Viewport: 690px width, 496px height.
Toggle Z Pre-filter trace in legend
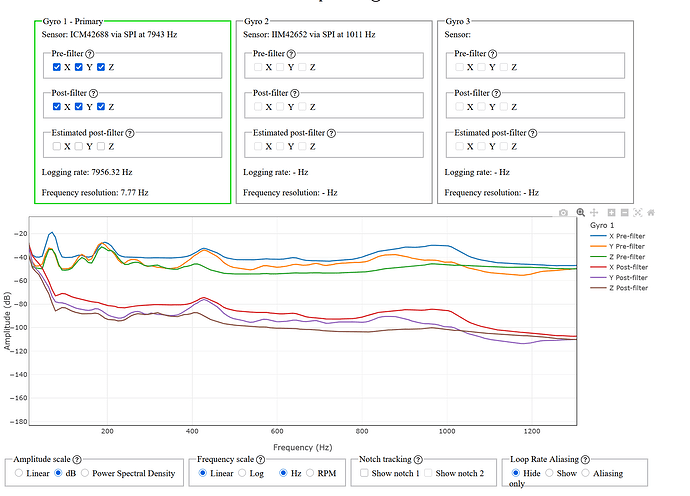[619, 257]
